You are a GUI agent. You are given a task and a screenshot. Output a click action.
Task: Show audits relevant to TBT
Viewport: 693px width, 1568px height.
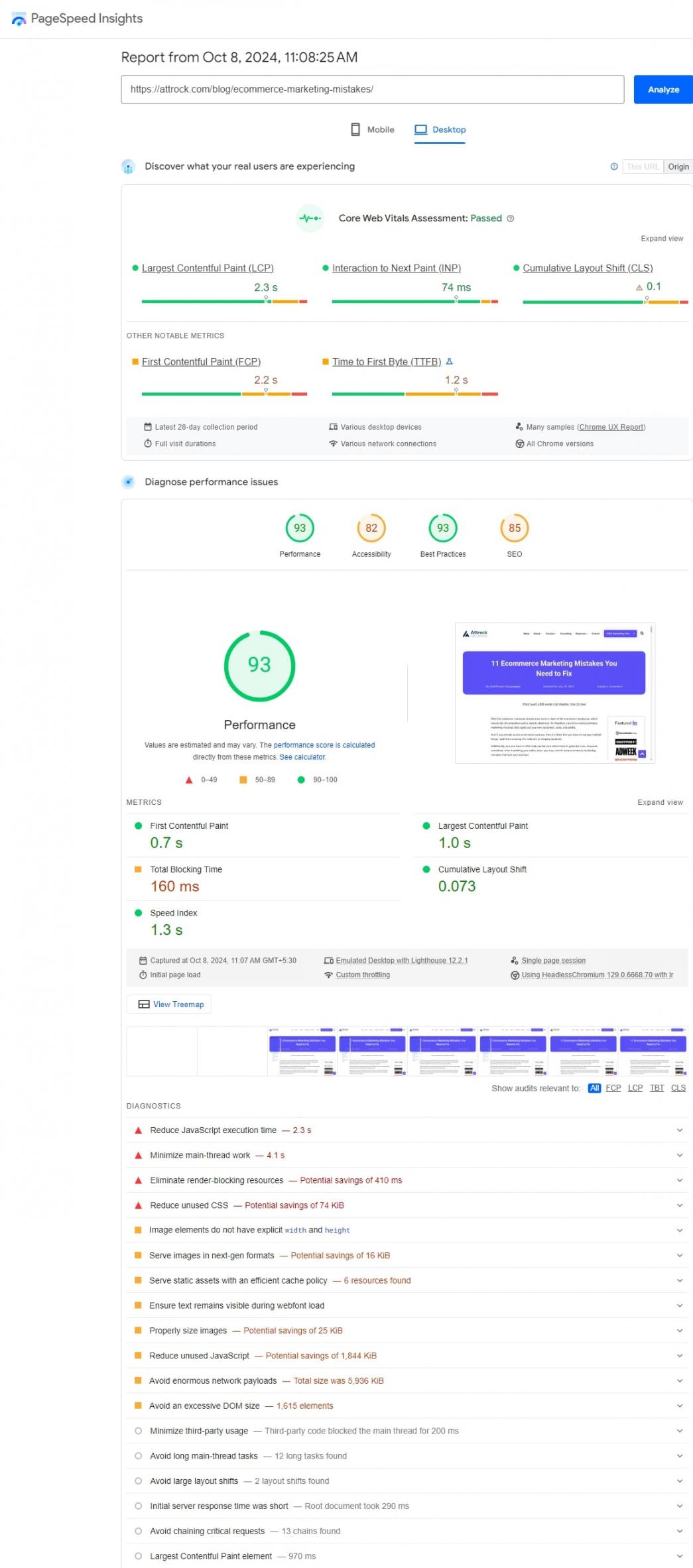657,1088
